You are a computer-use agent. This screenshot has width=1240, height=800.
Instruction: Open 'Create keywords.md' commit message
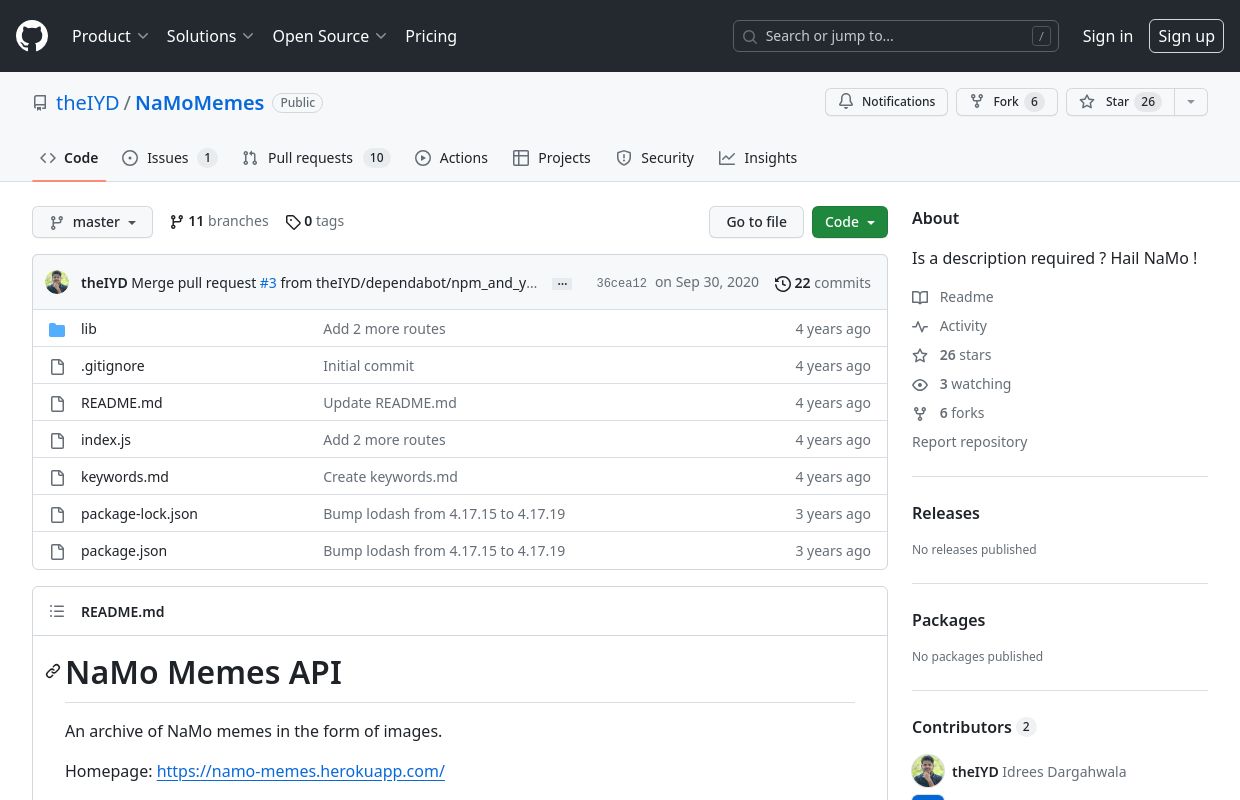tap(390, 477)
